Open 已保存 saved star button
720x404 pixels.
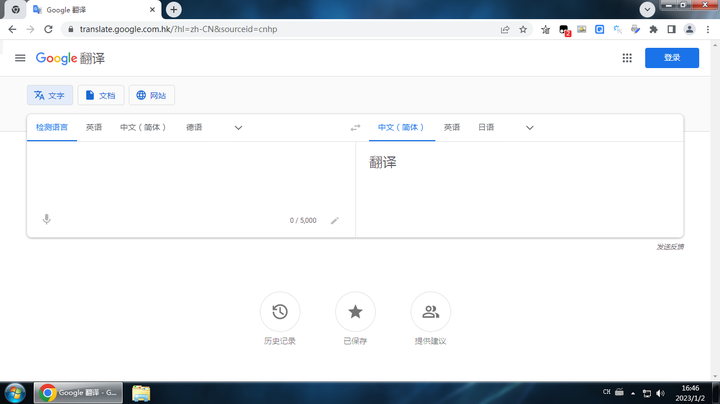click(x=355, y=312)
